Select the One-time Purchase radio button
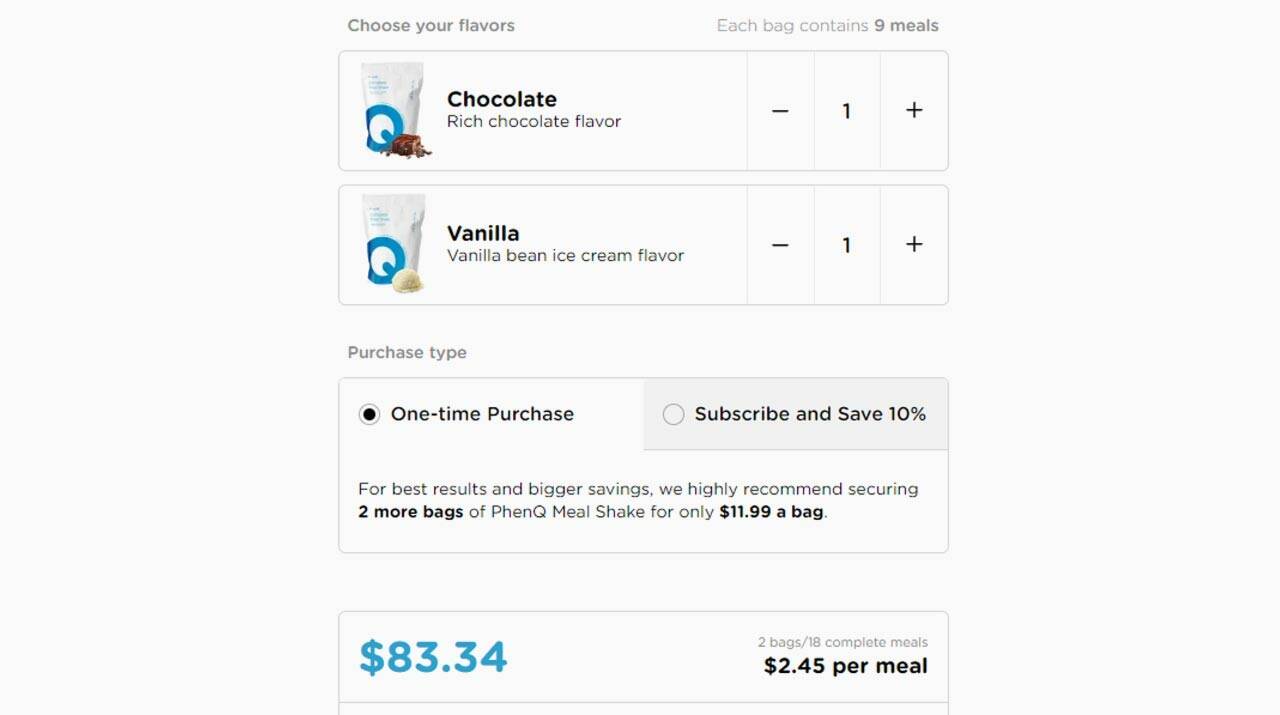1280x715 pixels. 370,414
